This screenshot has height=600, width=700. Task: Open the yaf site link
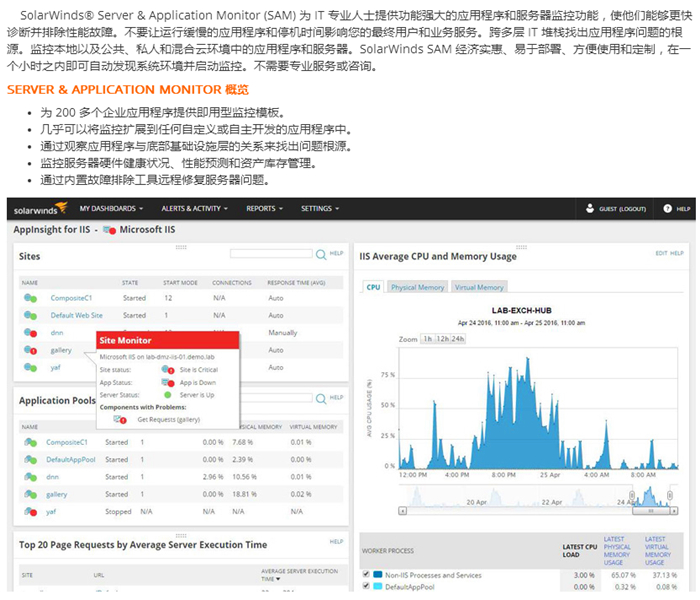(55, 367)
